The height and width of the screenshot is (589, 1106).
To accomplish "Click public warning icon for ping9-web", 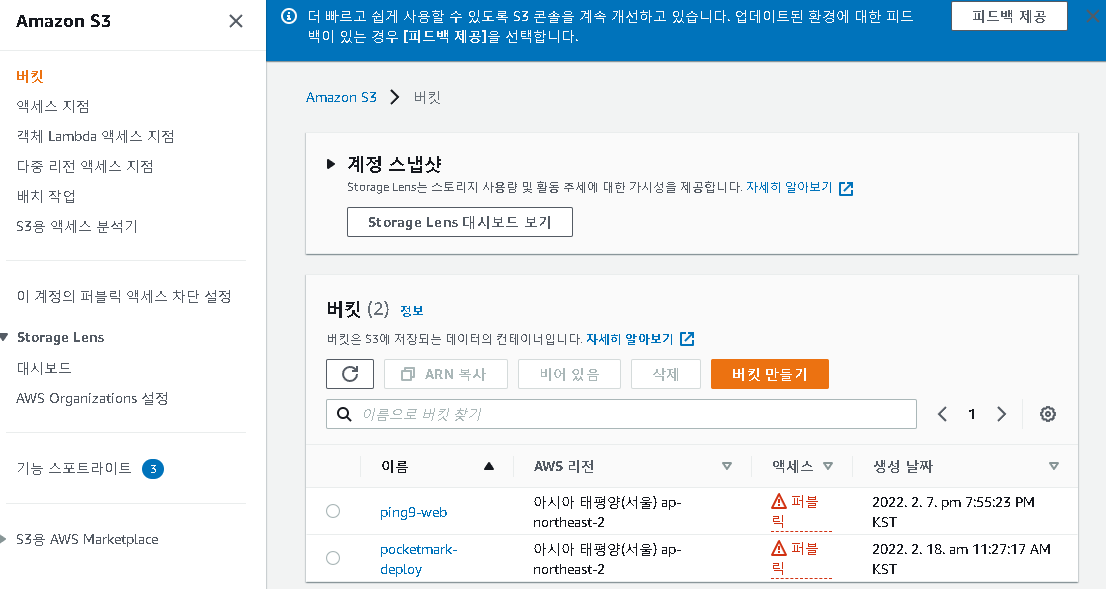I will tap(779, 502).
